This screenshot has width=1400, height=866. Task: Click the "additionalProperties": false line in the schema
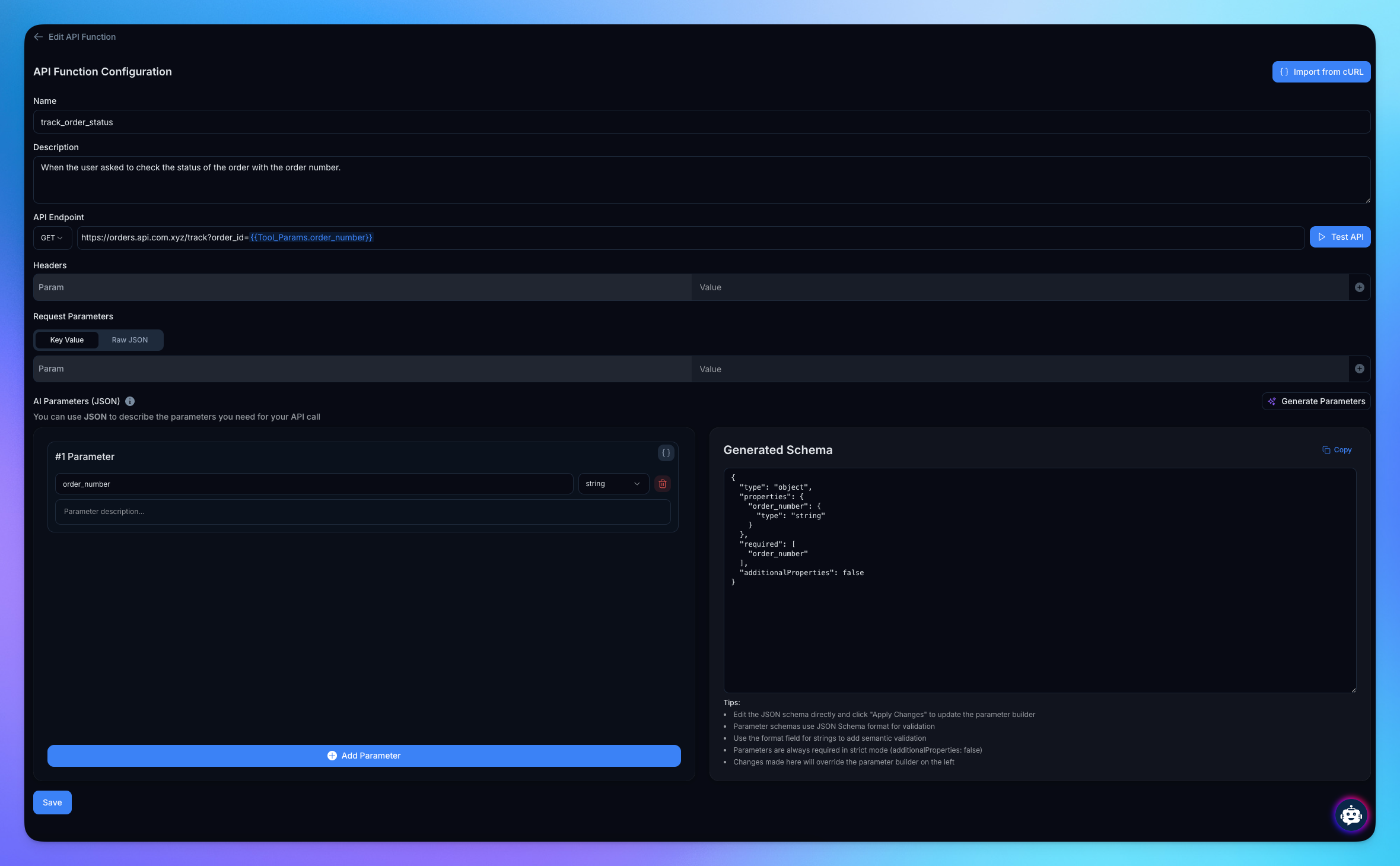coord(801,573)
